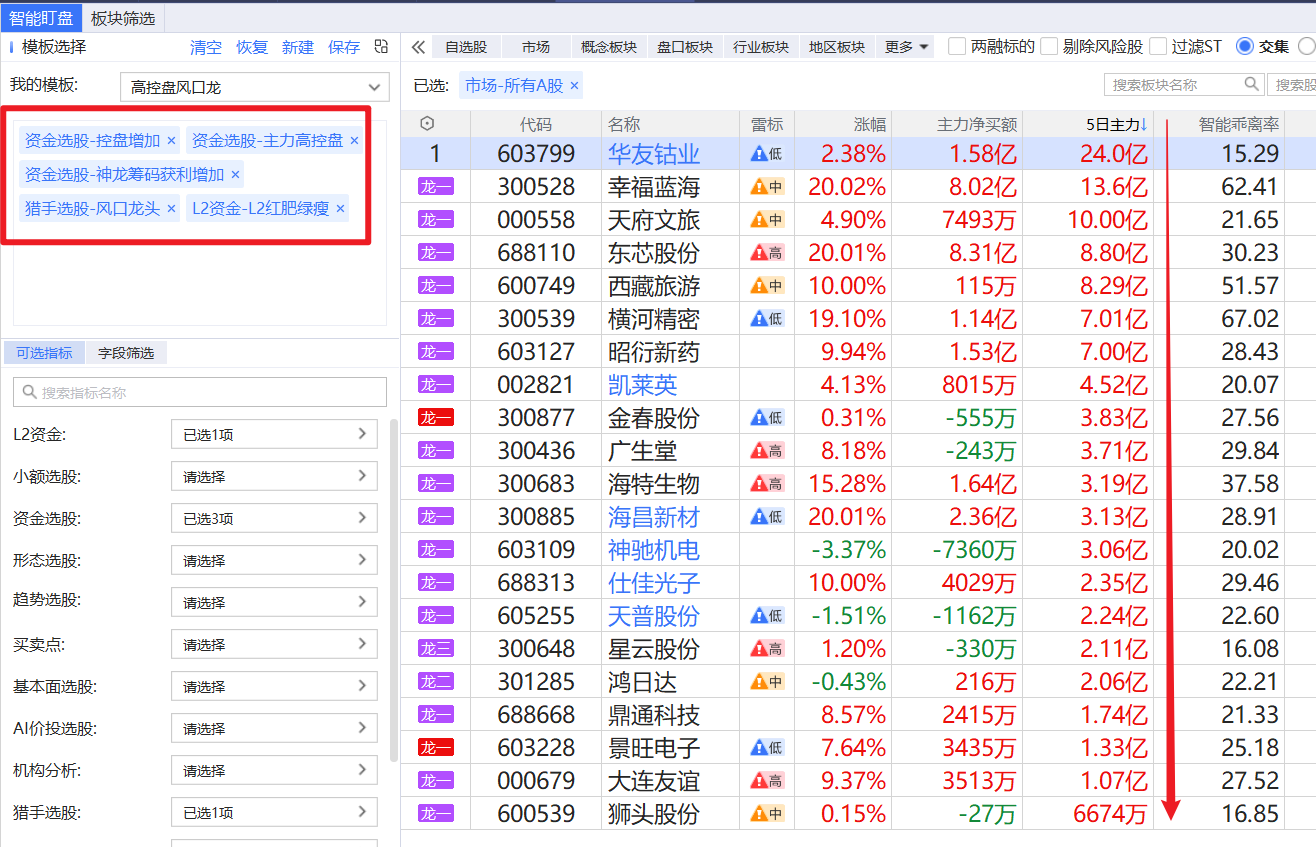
Task: Click the 中 risk badge for 西藏旅游
Action: point(768,286)
